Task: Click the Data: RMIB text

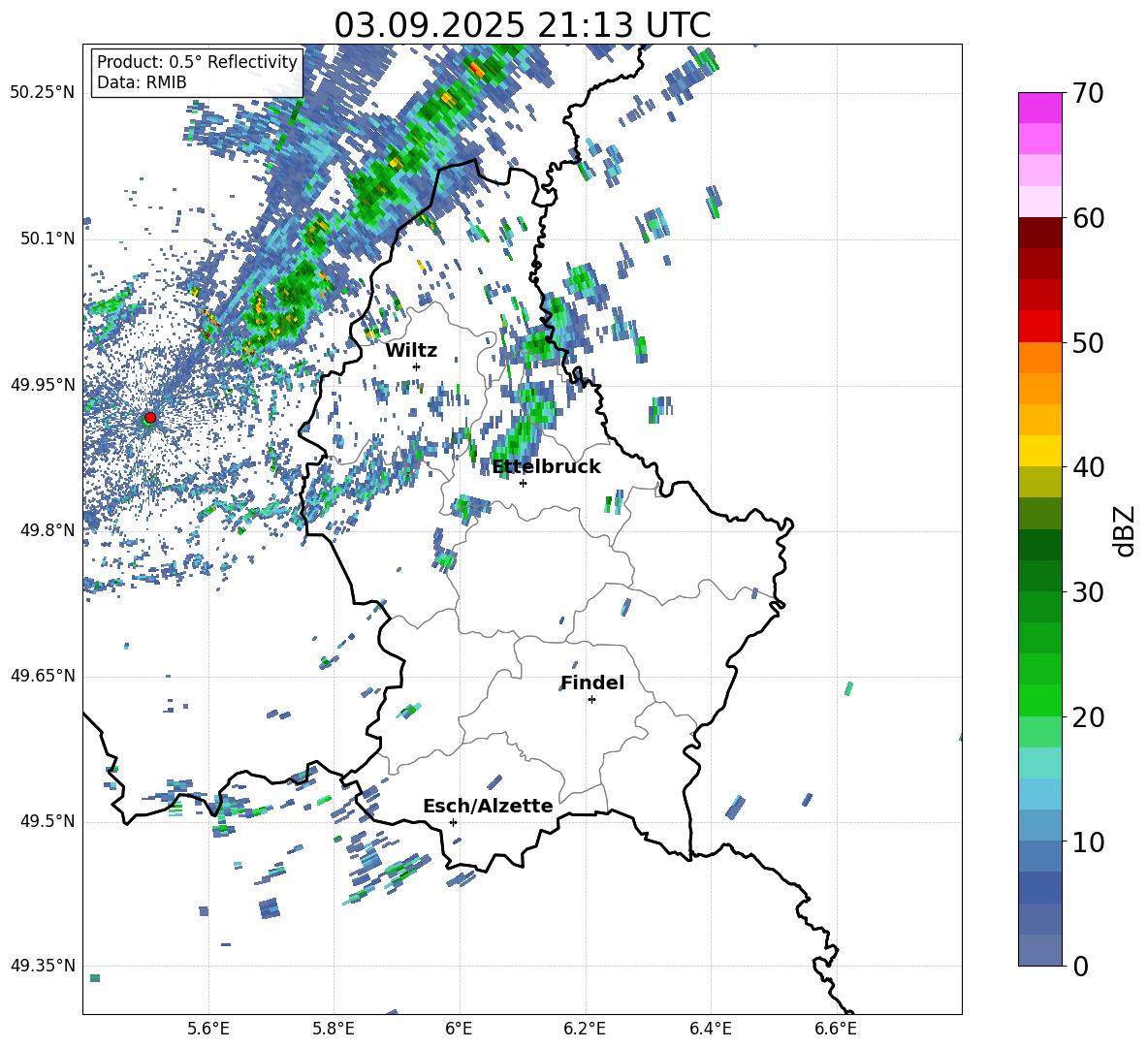Action: tap(142, 82)
